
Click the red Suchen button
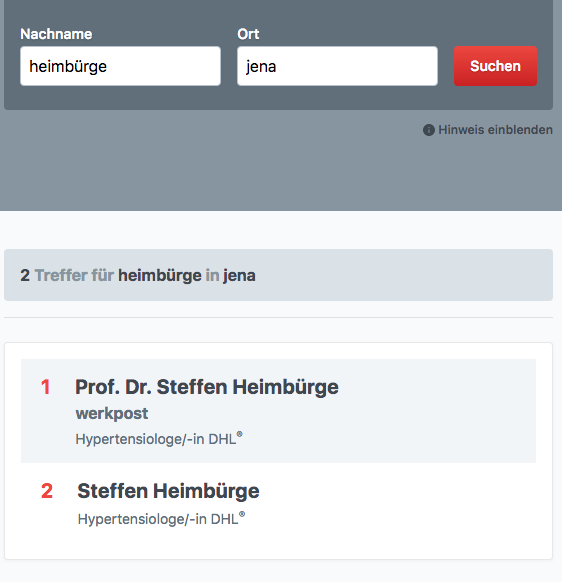[495, 66]
